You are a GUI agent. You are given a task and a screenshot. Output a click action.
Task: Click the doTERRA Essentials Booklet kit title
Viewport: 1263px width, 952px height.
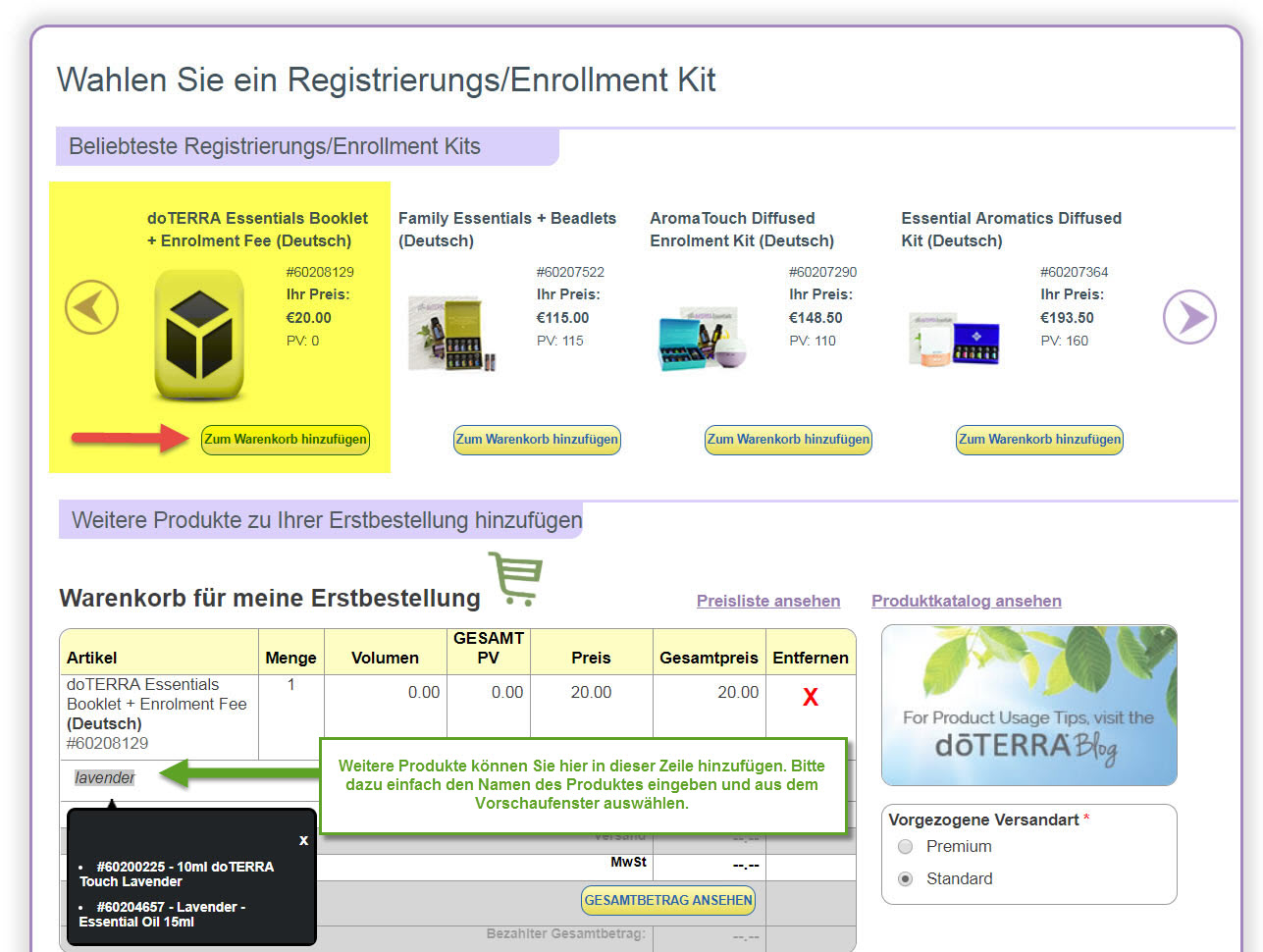click(x=257, y=230)
